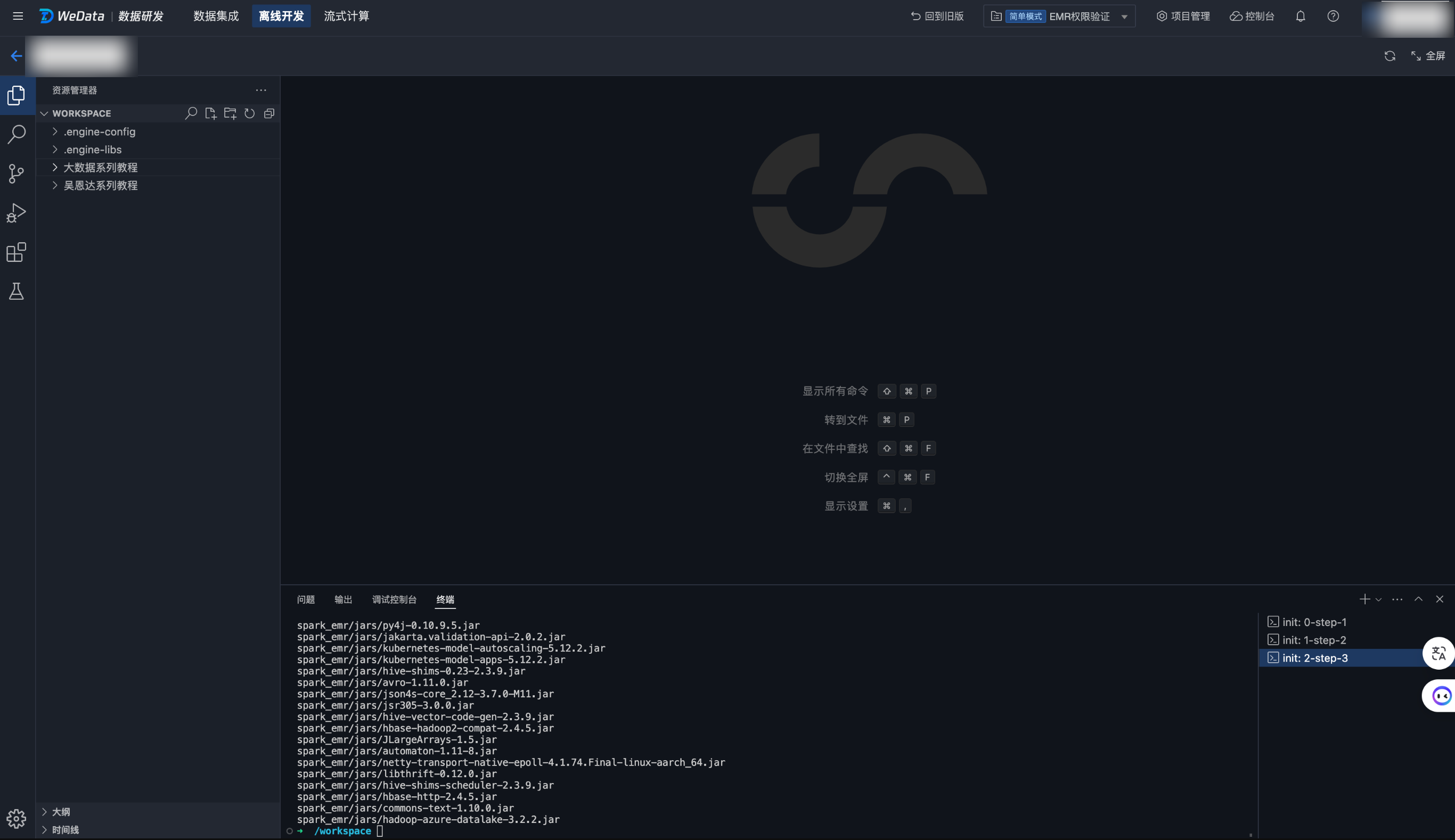The image size is (1455, 840).
Task: Click the new folder icon in WORKSPACE
Action: 230,113
